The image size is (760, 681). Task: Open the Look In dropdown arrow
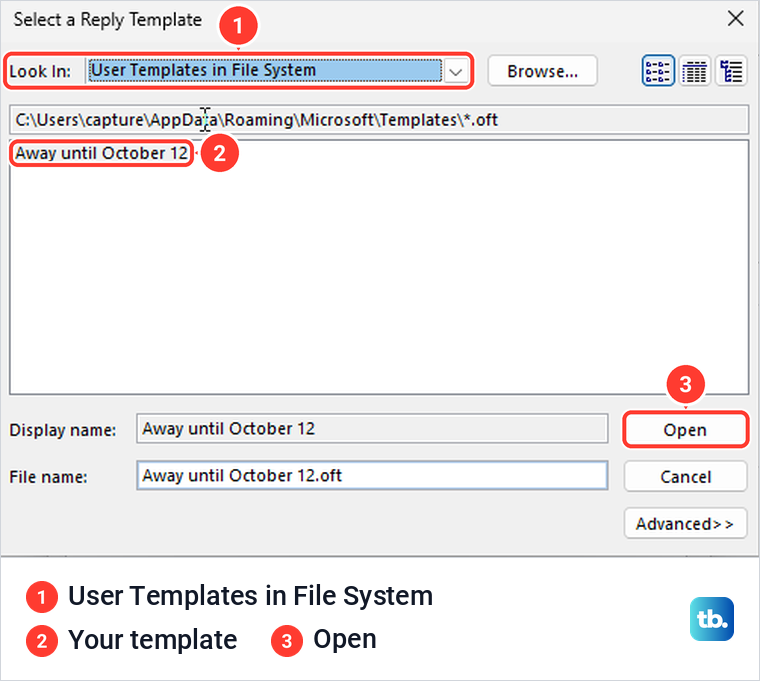(x=456, y=72)
